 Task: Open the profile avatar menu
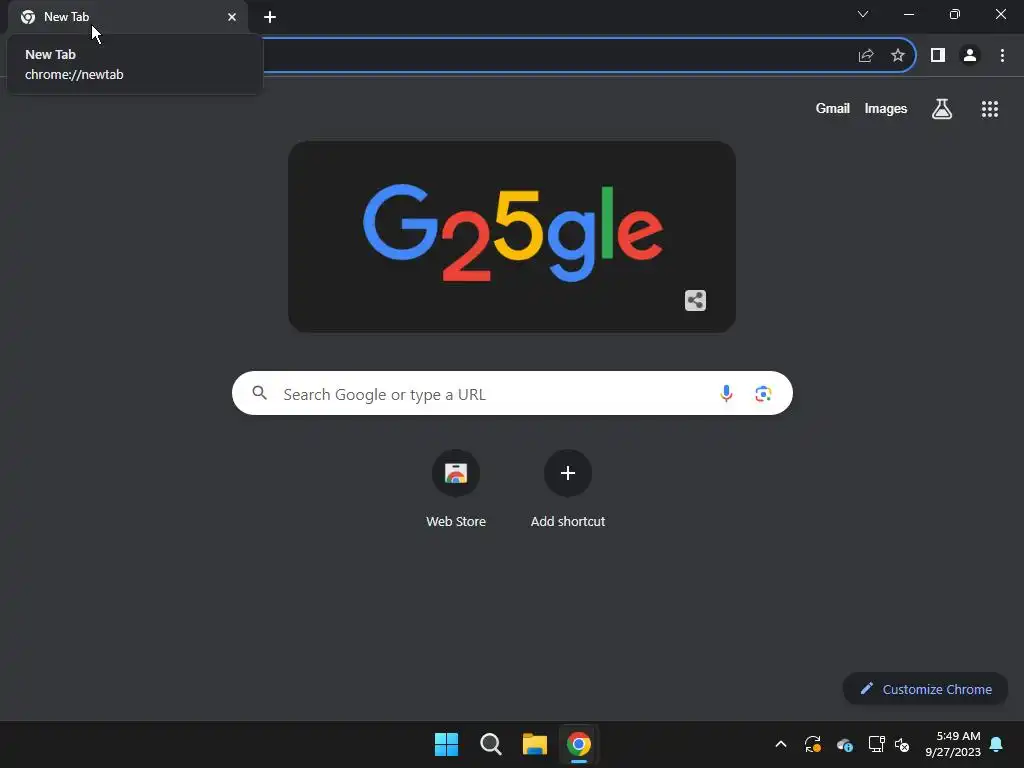[970, 56]
